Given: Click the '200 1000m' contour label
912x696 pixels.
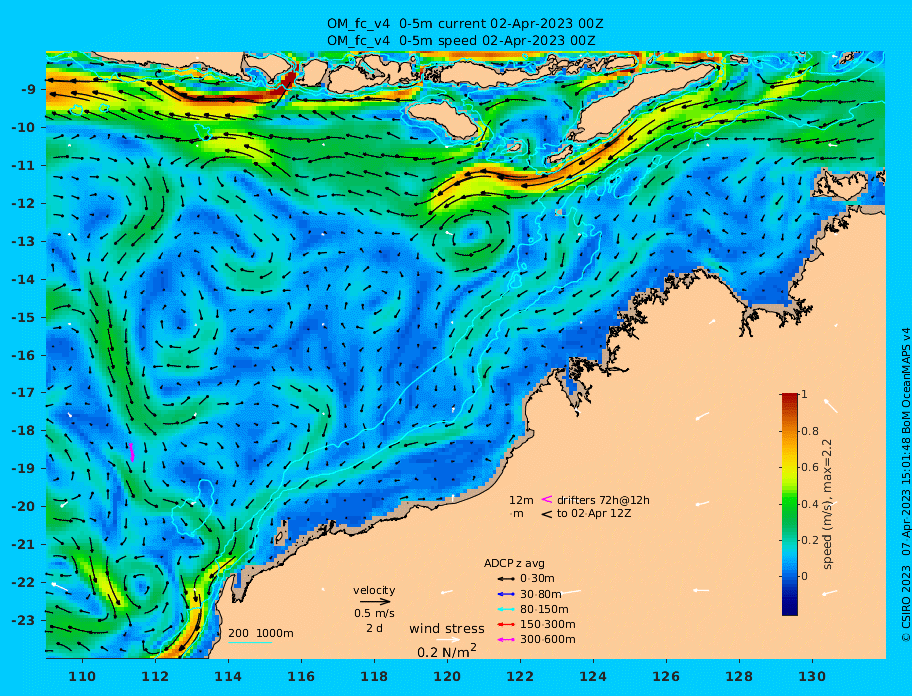Looking at the screenshot, I should pos(261,633).
